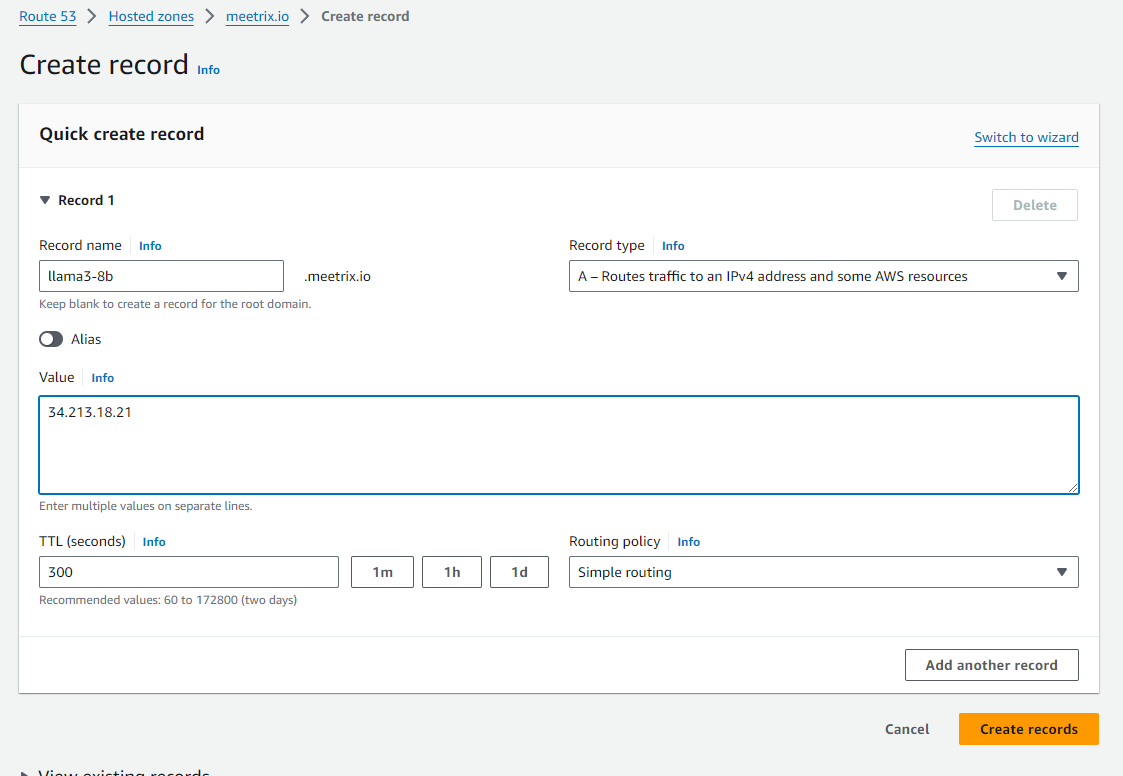This screenshot has height=776, width=1123.
Task: Open Info for Routing policy
Action: [x=689, y=542]
